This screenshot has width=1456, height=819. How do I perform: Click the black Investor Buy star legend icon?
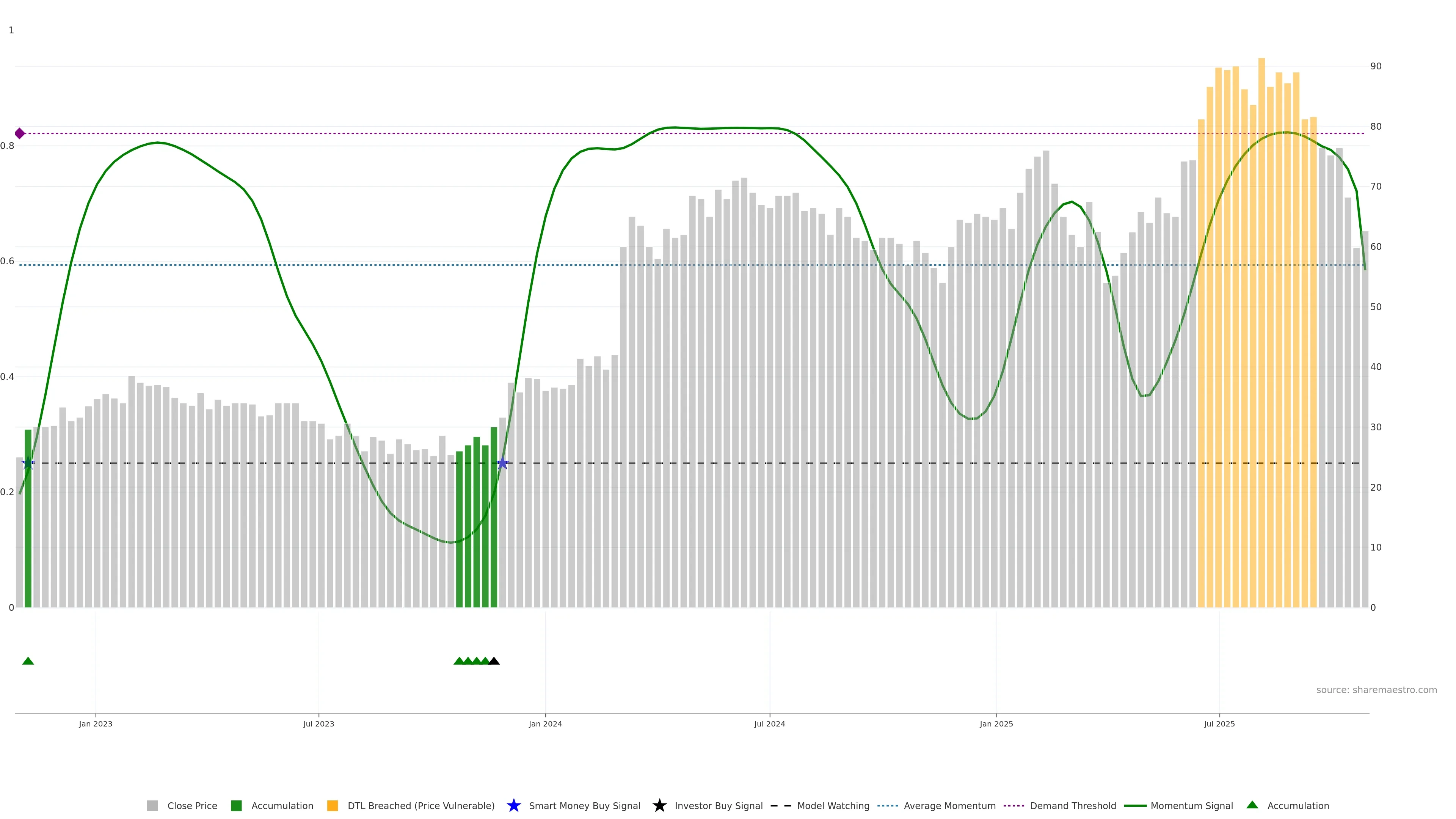tap(659, 805)
